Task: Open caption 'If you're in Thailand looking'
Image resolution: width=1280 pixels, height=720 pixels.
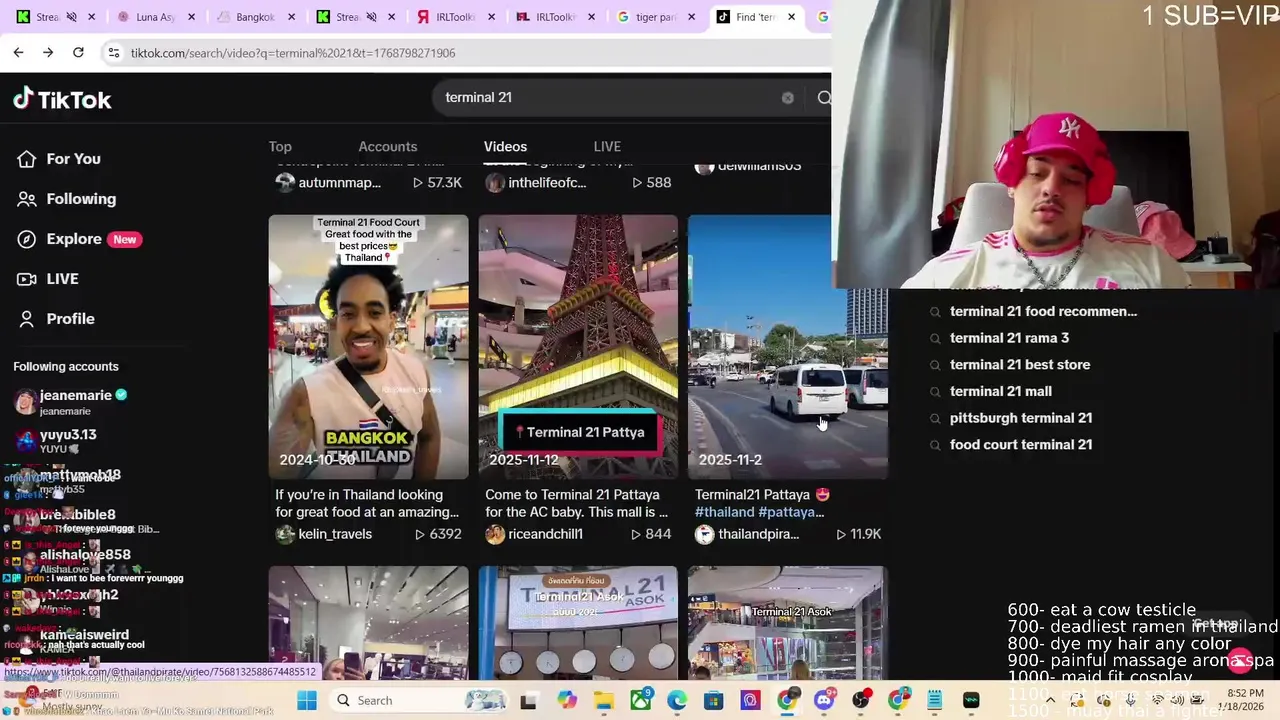Action: point(367,504)
